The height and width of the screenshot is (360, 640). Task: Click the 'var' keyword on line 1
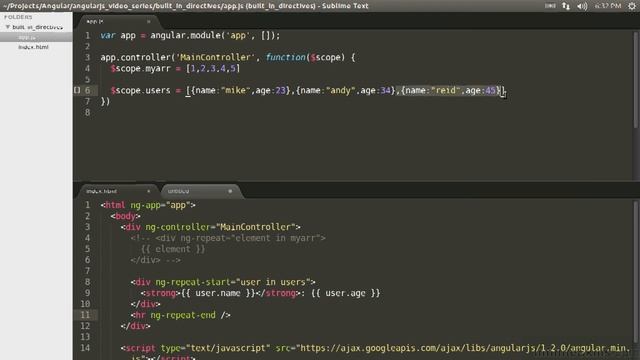pos(108,36)
